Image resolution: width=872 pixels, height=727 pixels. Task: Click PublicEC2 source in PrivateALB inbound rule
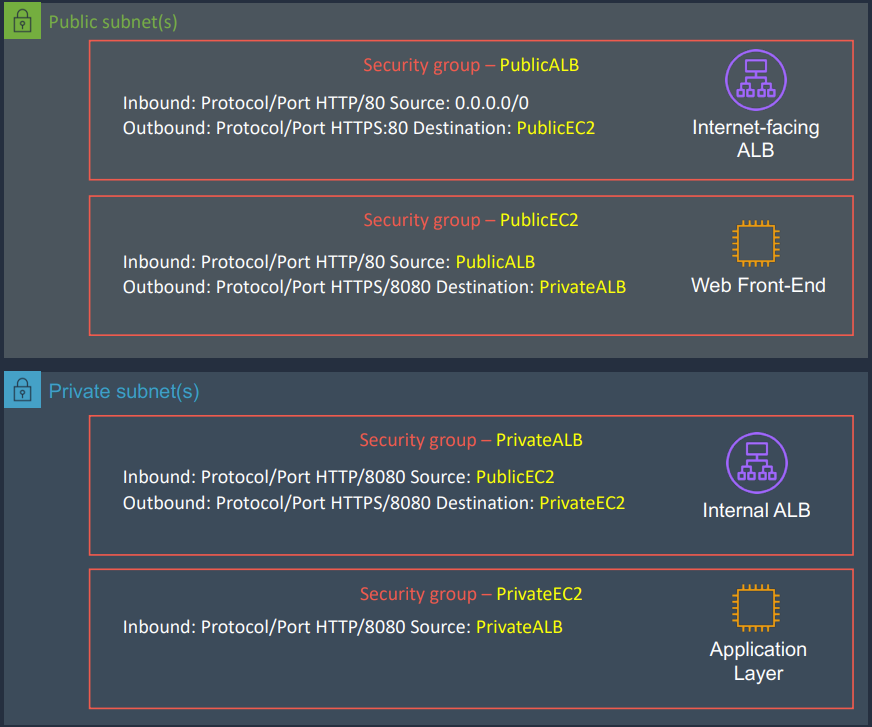[x=515, y=477]
